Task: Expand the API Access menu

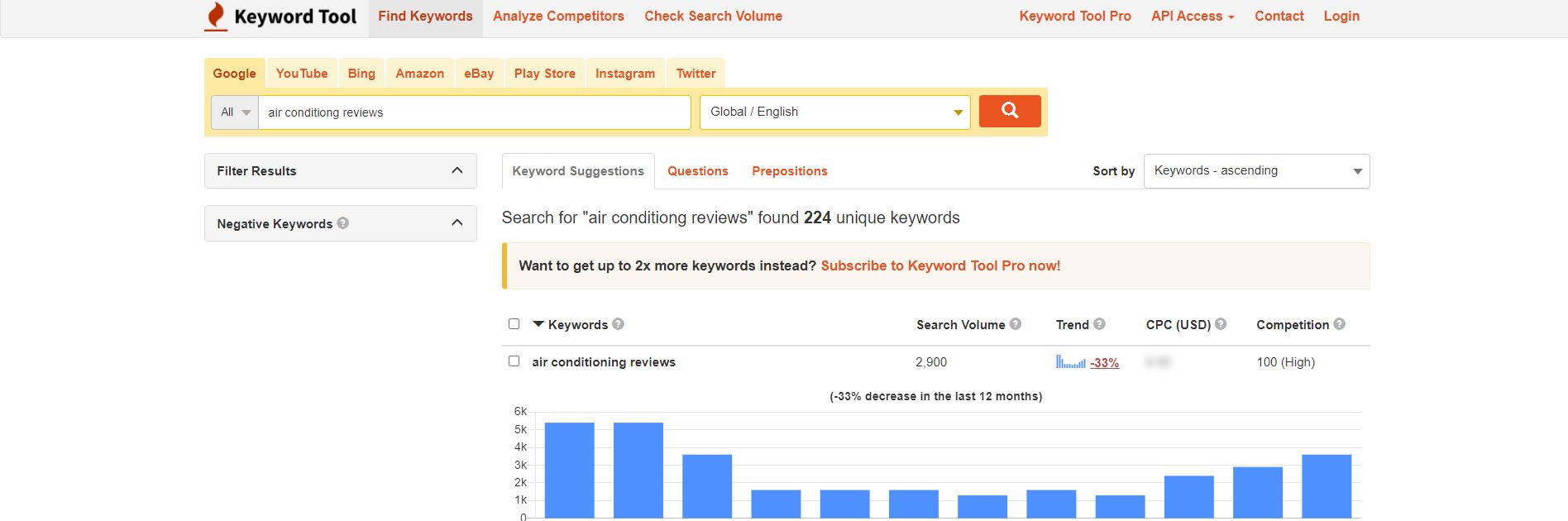Action: (1193, 17)
